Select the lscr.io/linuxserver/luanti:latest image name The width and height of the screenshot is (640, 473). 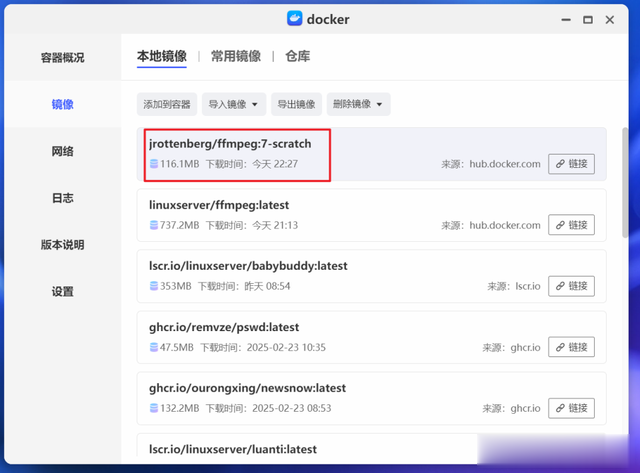(233, 449)
